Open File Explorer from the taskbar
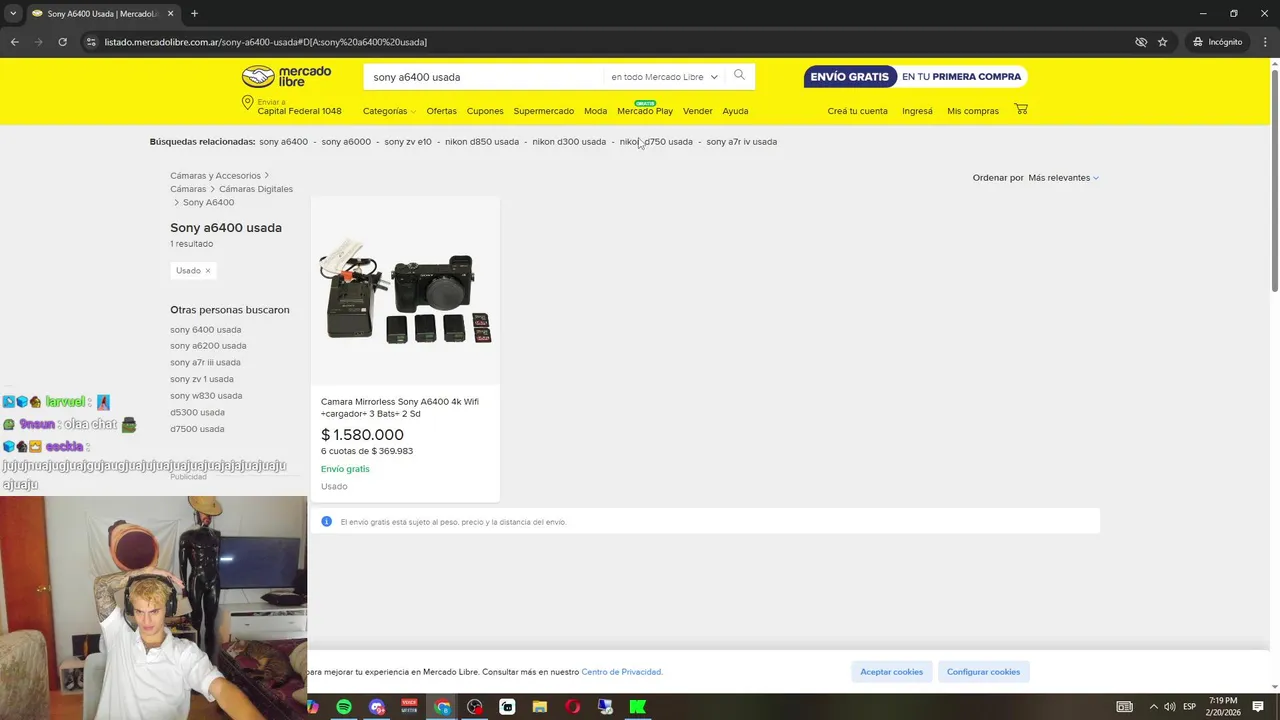This screenshot has height=720, width=1280. click(540, 707)
